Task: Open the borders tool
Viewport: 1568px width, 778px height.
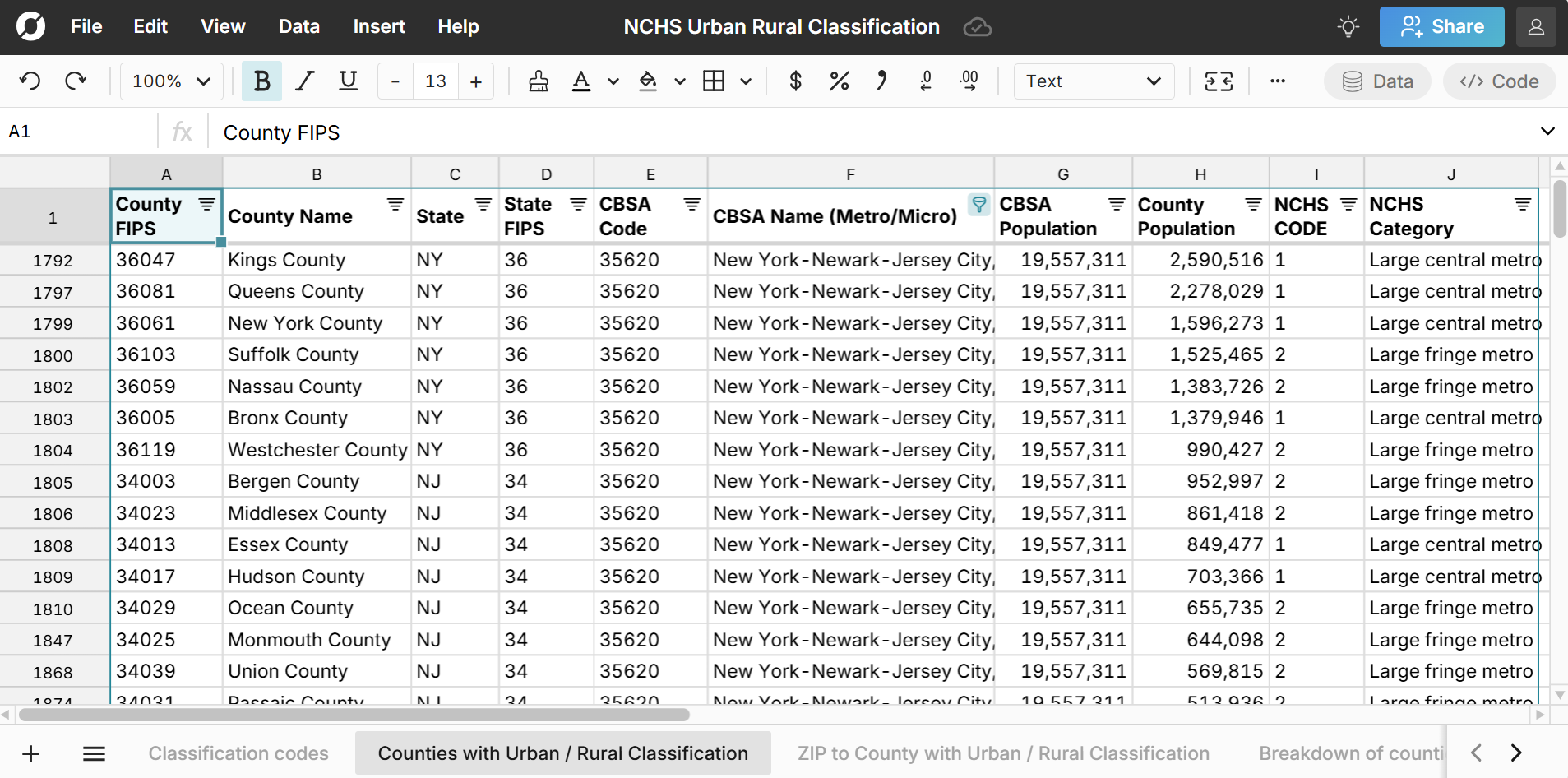Action: click(715, 81)
